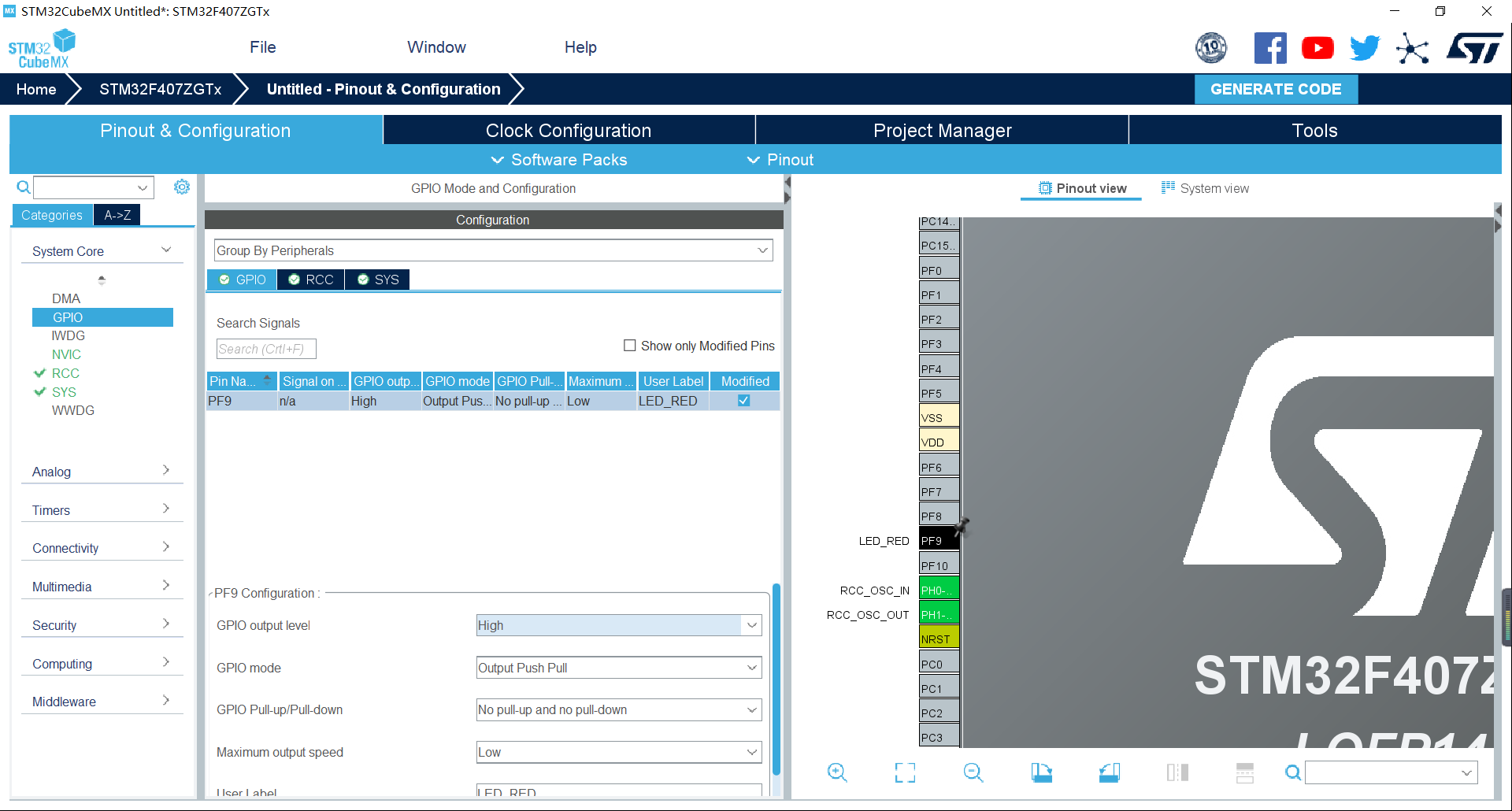
Task: Collapse the System Core category
Action: click(x=102, y=250)
